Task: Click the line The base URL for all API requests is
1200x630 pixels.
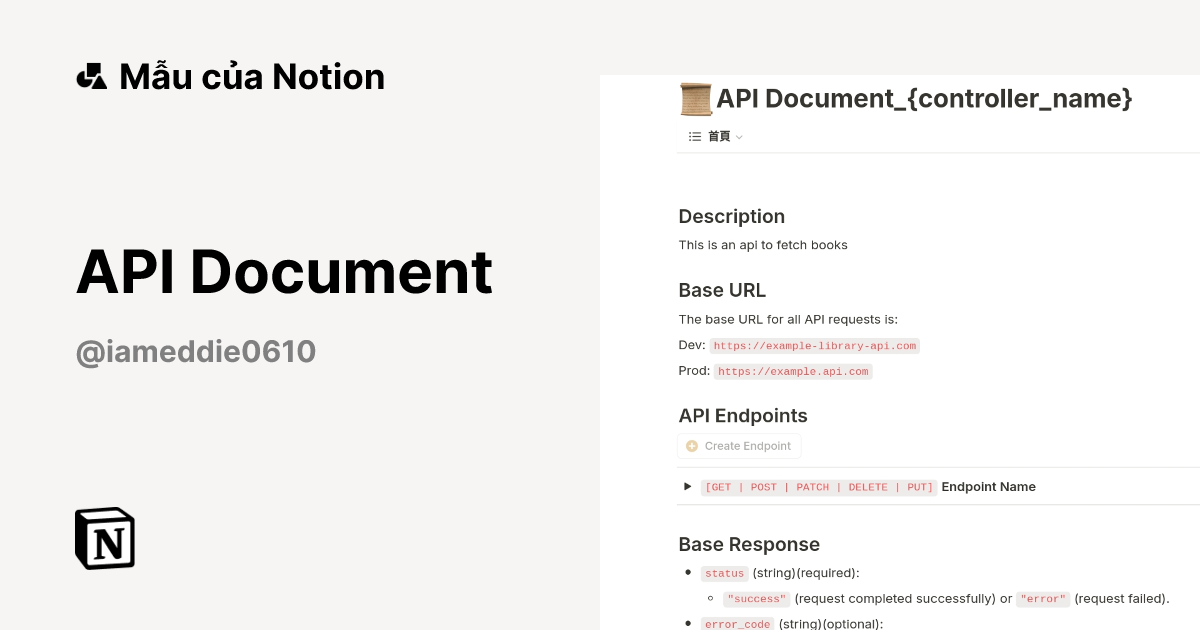Action: click(x=789, y=320)
